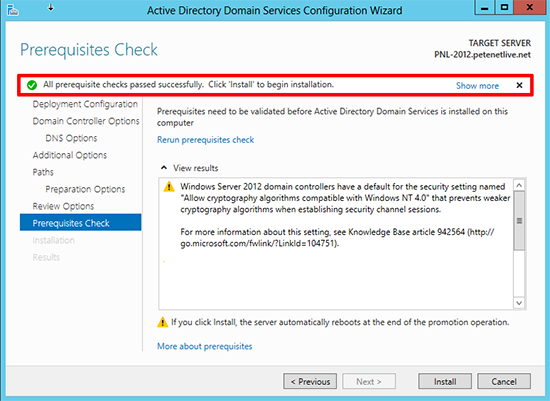
Task: Close the Configuration Wizard window
Action: (530, 7)
